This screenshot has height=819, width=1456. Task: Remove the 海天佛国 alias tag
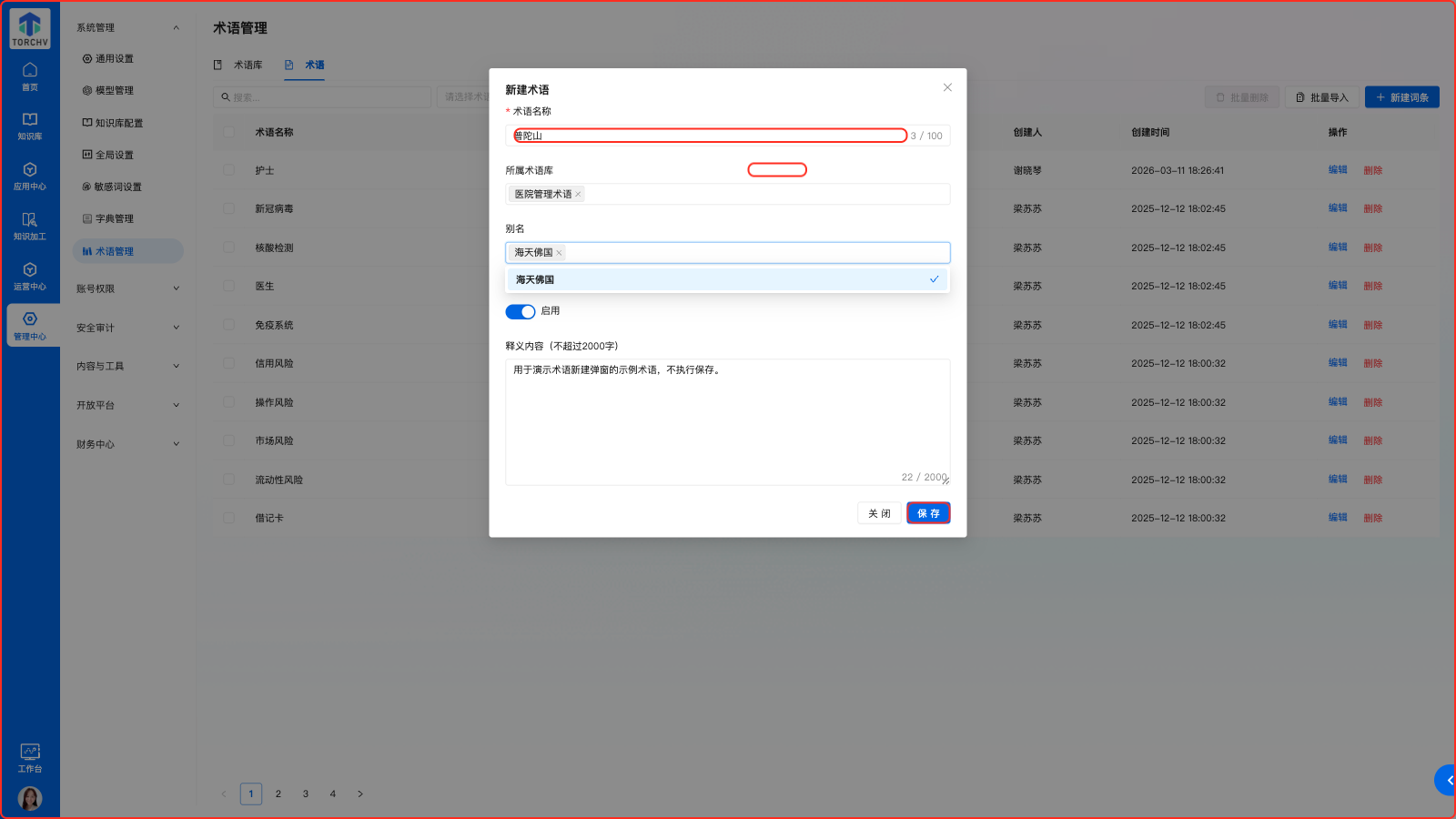pos(559,253)
